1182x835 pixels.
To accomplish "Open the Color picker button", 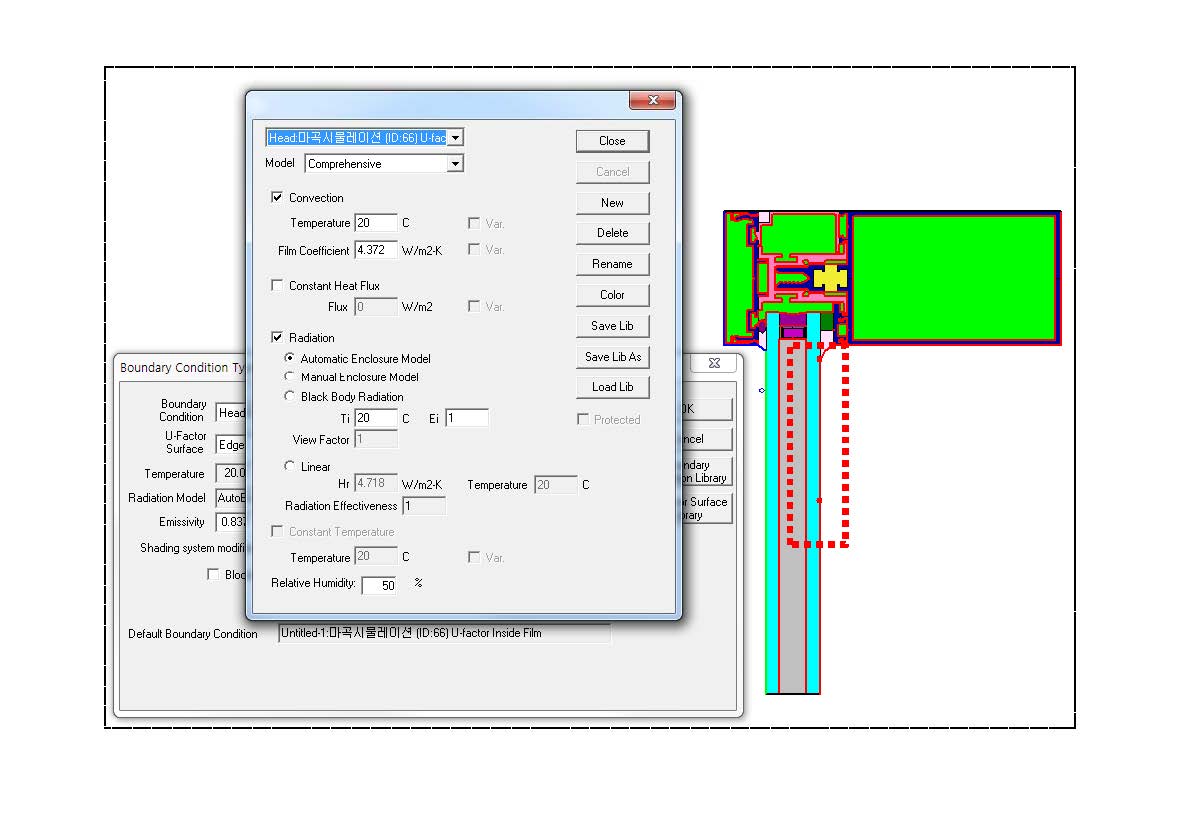I will click(612, 295).
